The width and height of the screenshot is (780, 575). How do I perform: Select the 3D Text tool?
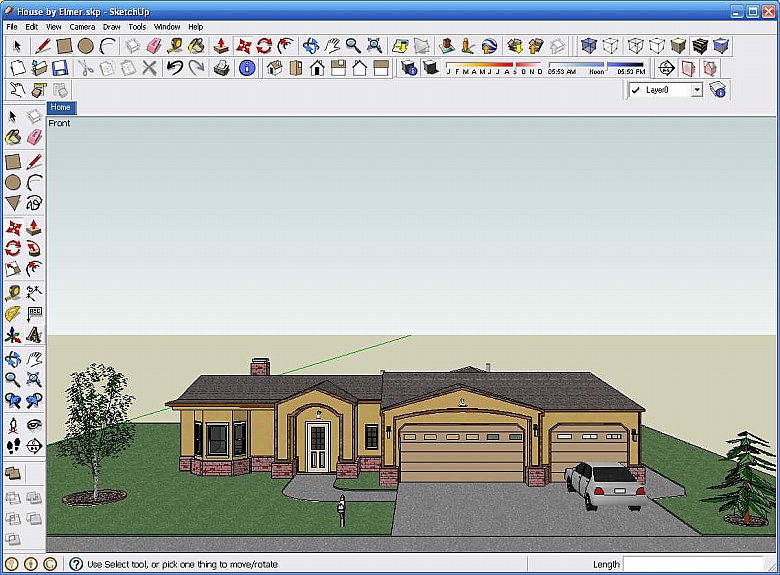pyautogui.click(x=34, y=335)
